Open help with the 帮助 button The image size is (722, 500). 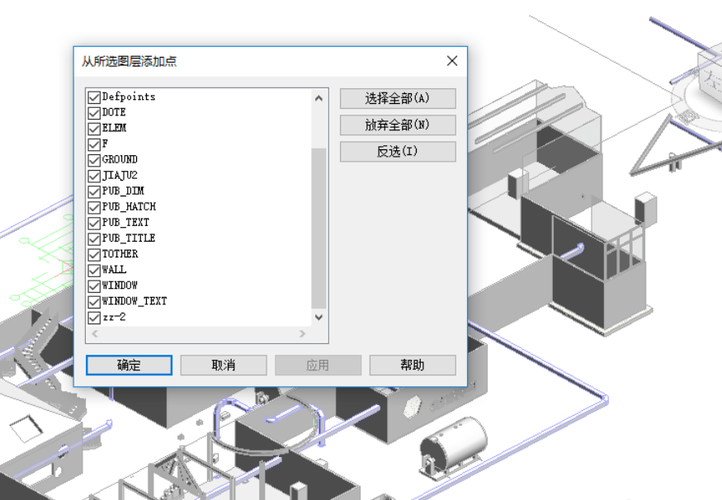click(x=413, y=365)
